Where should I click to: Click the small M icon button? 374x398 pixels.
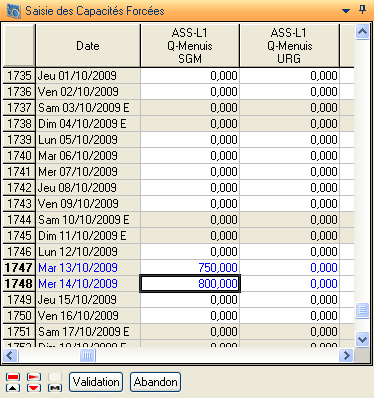coord(55,388)
